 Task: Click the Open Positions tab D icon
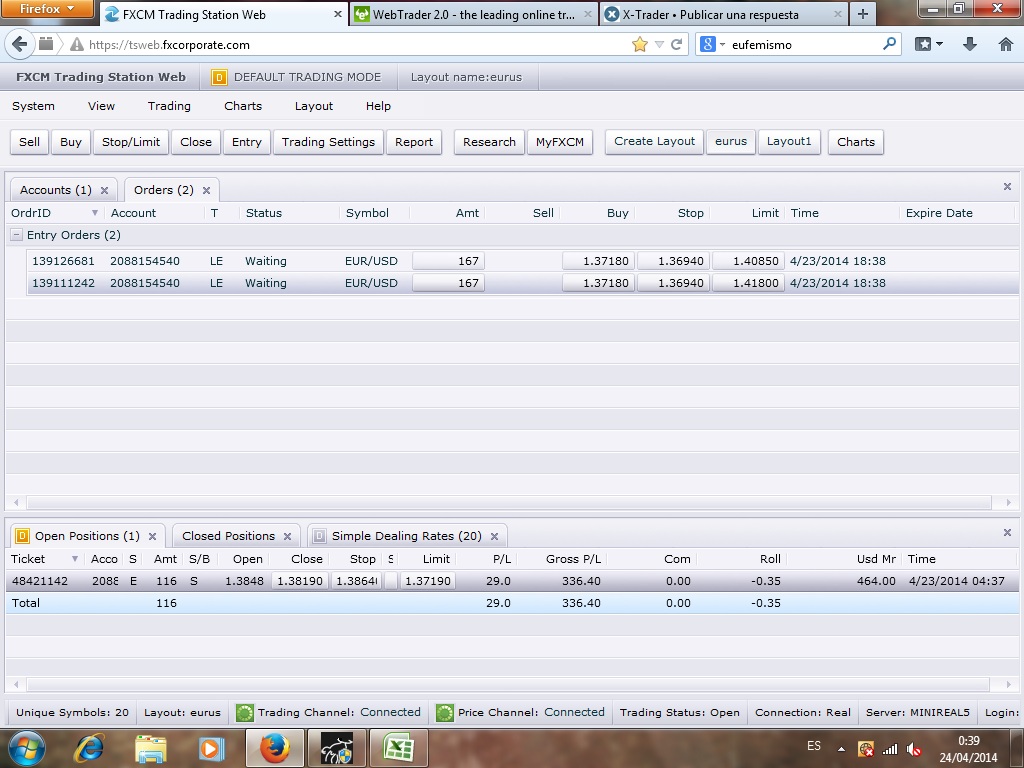click(x=22, y=536)
